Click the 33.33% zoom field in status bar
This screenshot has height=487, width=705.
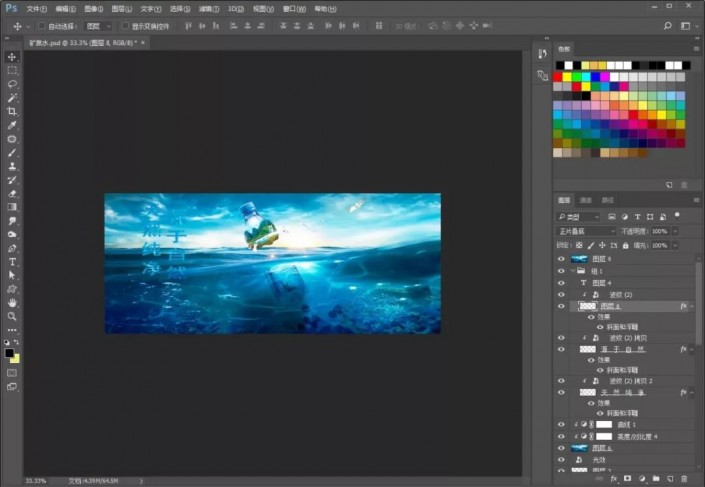[x=36, y=481]
